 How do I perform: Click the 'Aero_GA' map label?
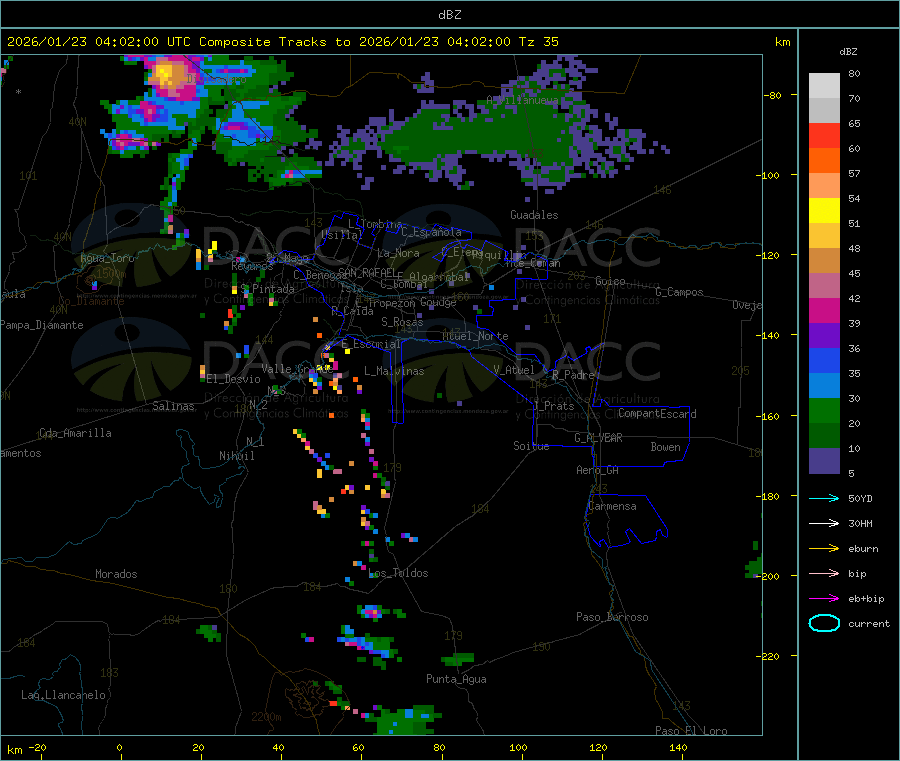click(598, 470)
